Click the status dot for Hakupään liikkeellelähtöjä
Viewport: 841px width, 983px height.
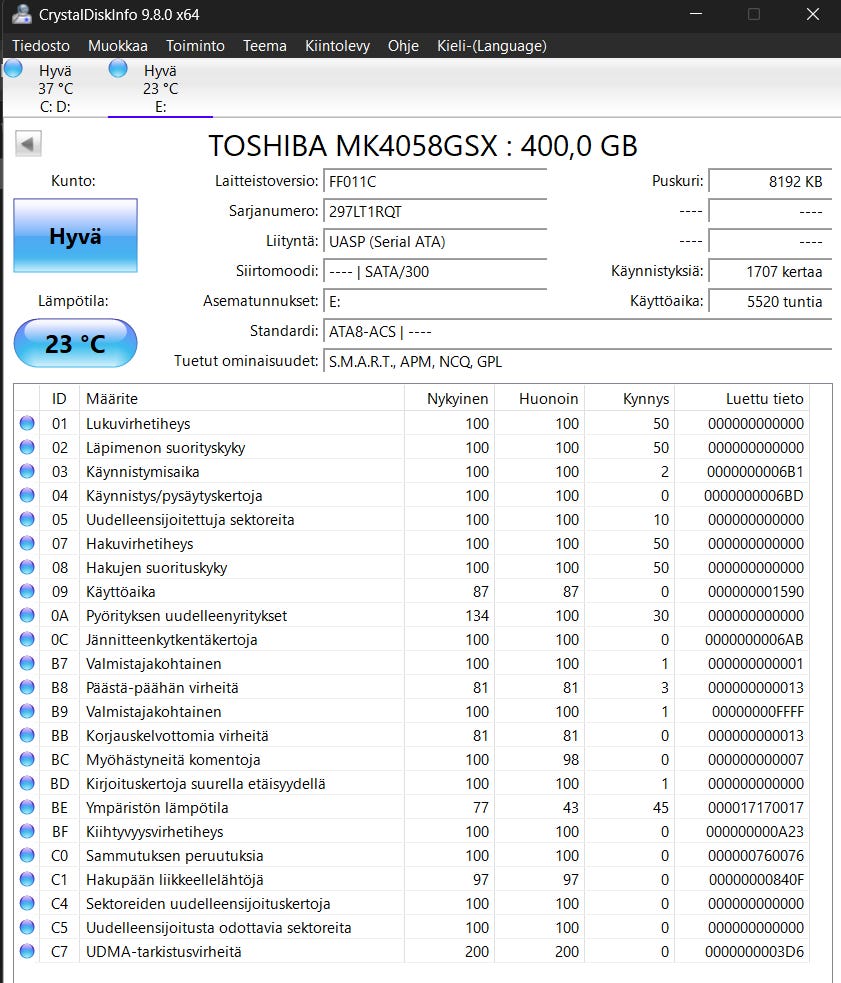coord(27,880)
